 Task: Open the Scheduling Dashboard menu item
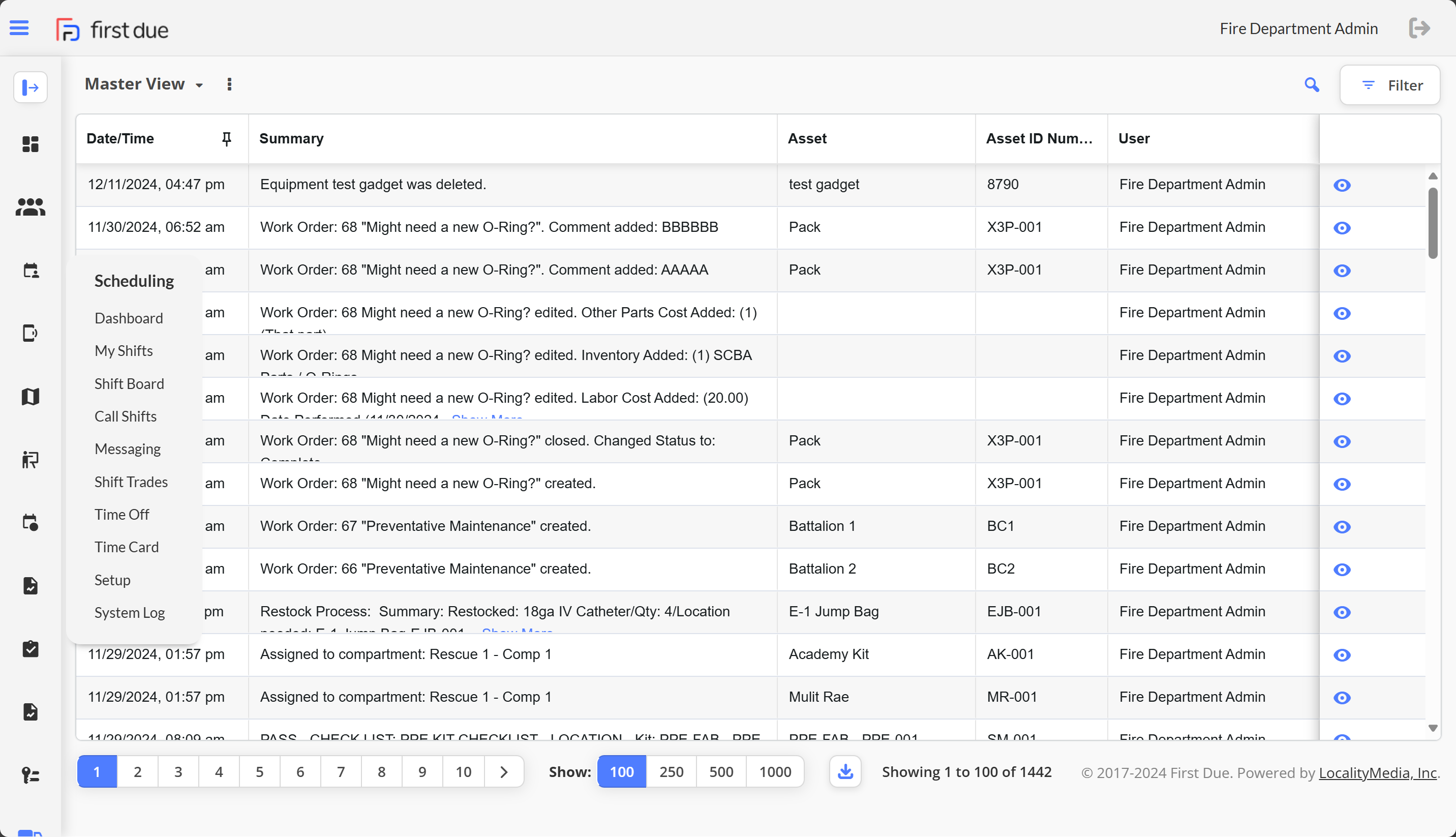click(x=129, y=318)
